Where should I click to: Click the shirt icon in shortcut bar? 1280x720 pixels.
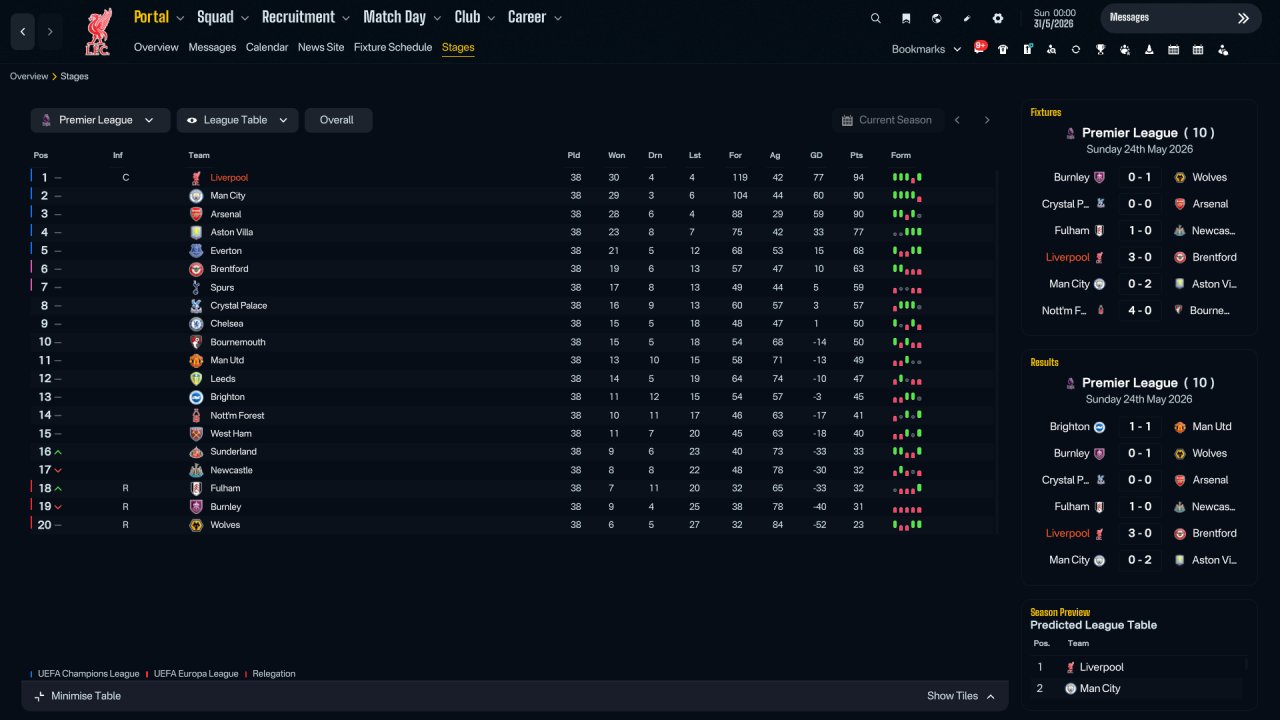1003,49
